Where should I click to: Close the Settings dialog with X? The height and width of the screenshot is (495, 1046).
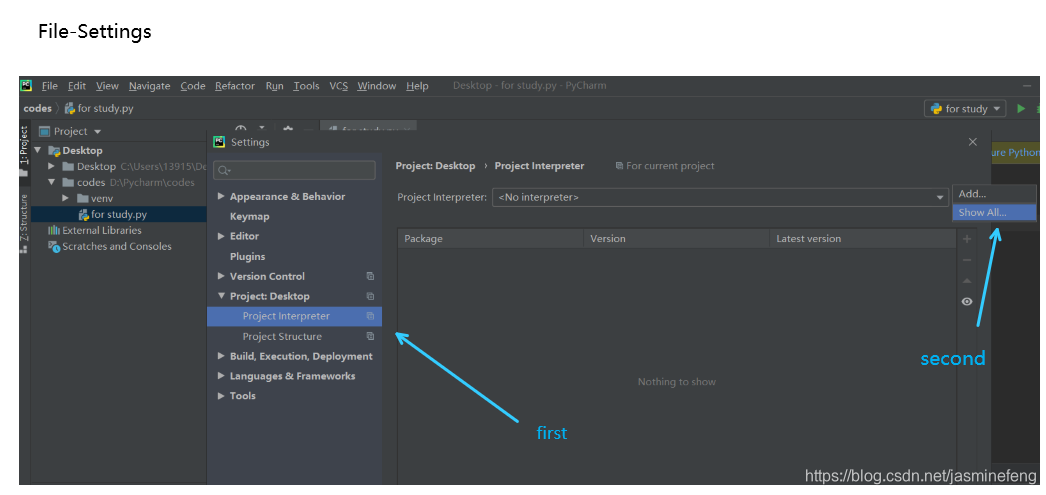[973, 141]
